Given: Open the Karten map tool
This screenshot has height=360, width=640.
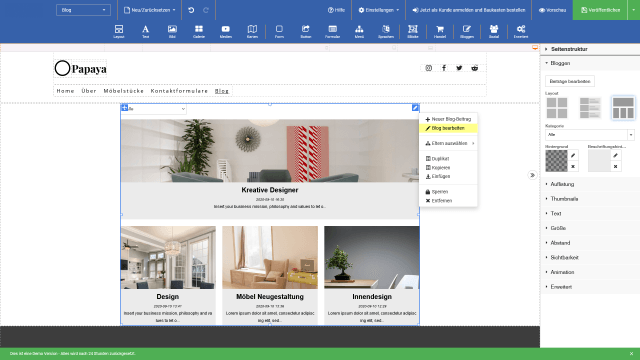Looking at the screenshot, I should tap(252, 31).
